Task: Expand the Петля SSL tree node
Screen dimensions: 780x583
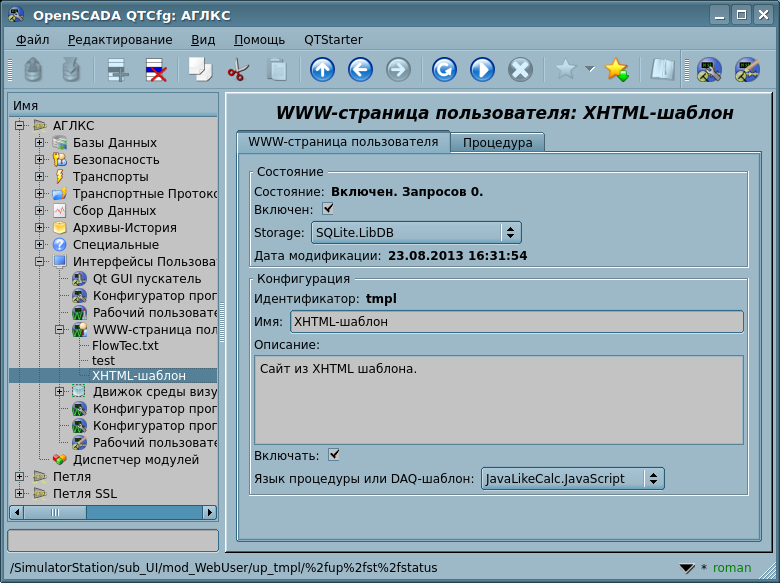Action: pos(20,494)
